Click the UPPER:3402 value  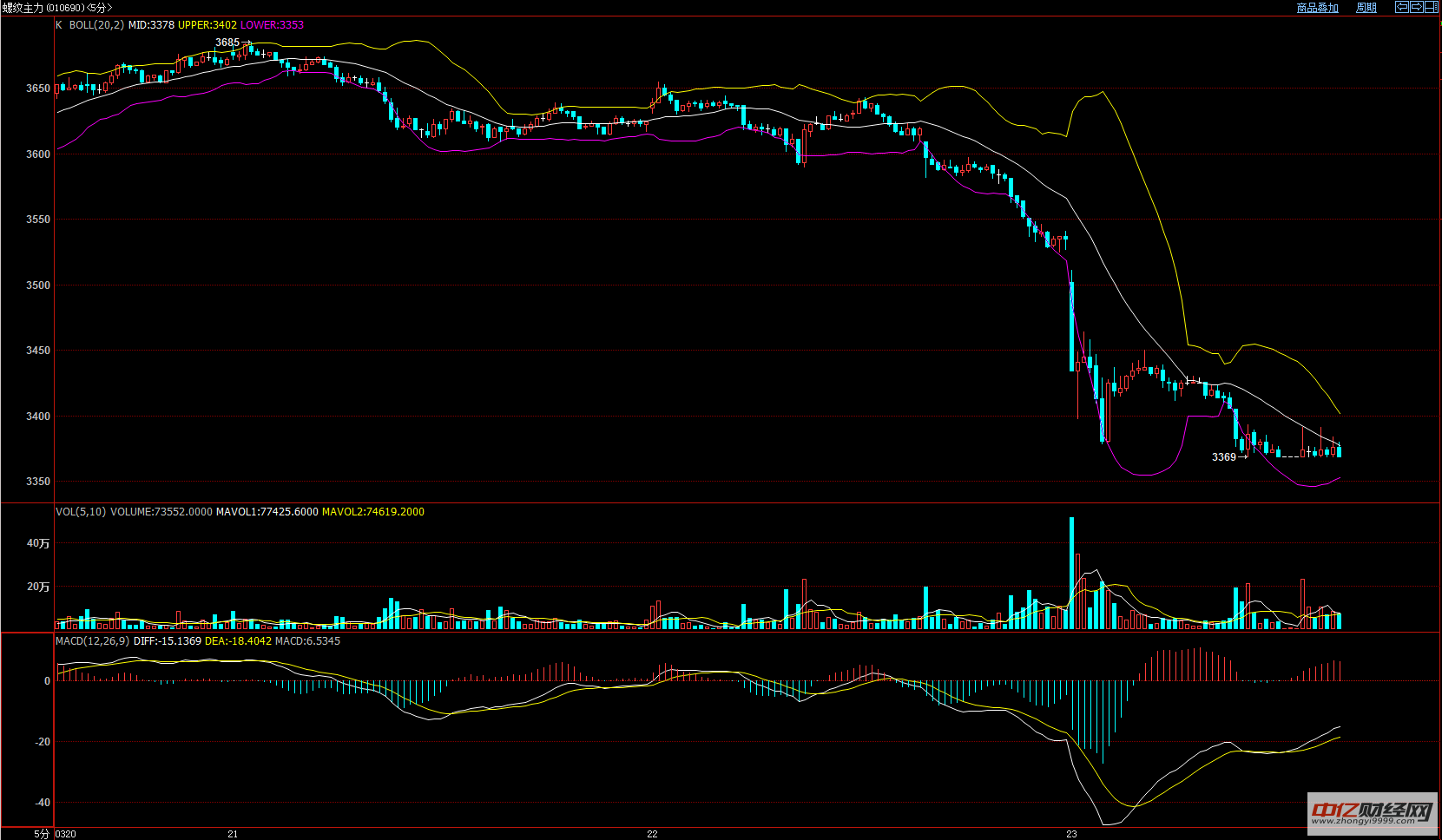pyautogui.click(x=207, y=25)
